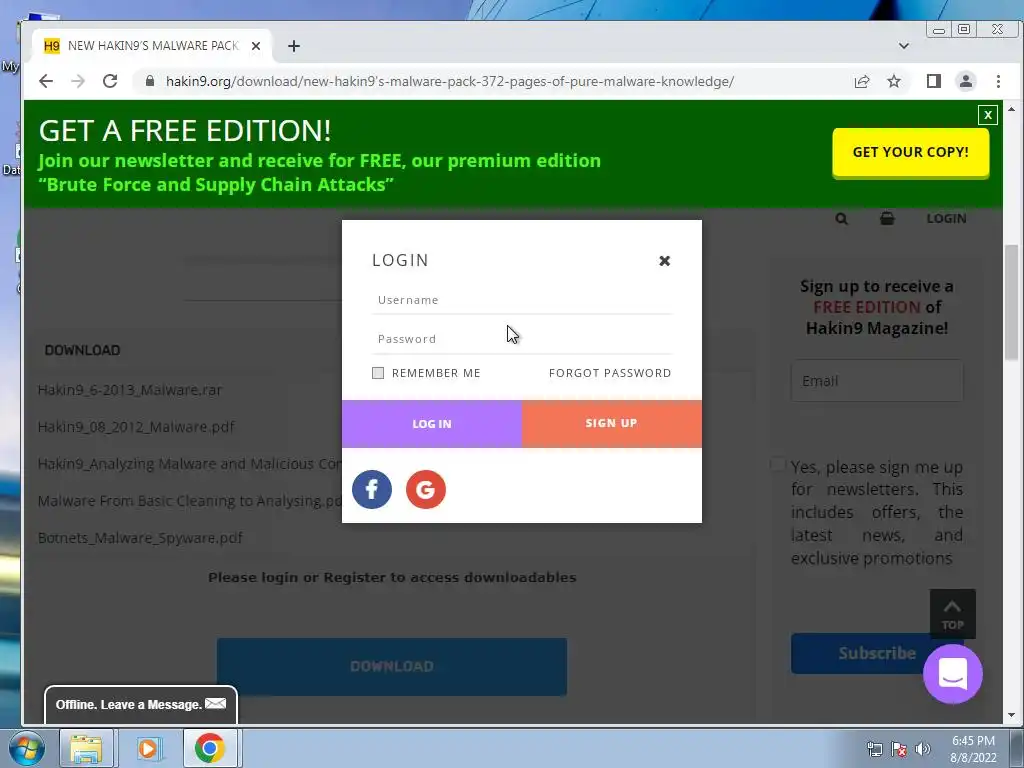Reload the page with the refresh icon
Viewport: 1024px width, 768px height.
[110, 81]
